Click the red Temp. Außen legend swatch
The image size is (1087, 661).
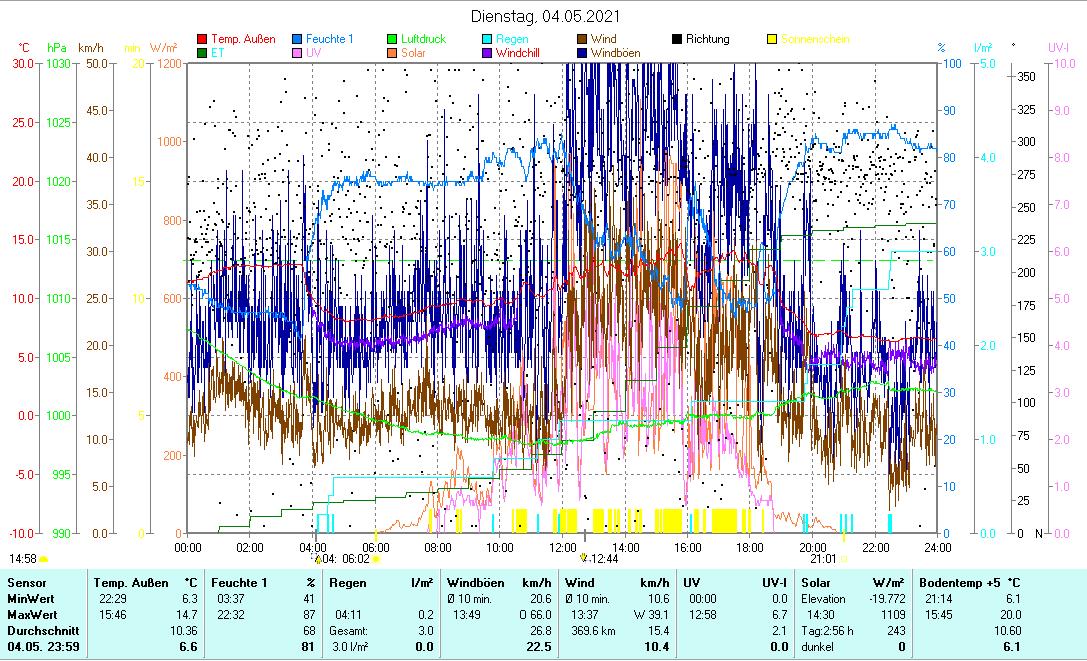tap(203, 40)
